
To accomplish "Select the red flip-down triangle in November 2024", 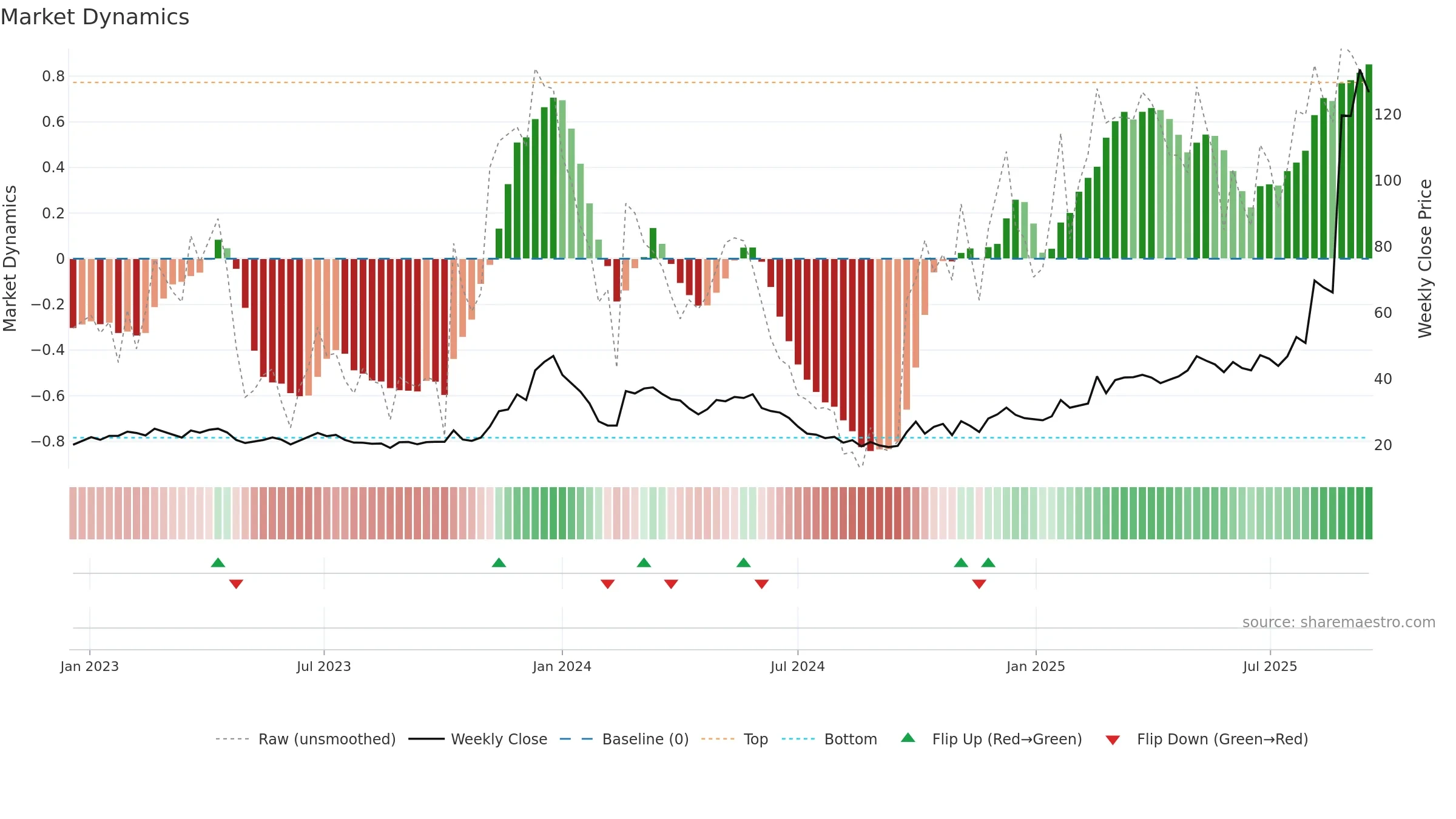I will tap(979, 584).
